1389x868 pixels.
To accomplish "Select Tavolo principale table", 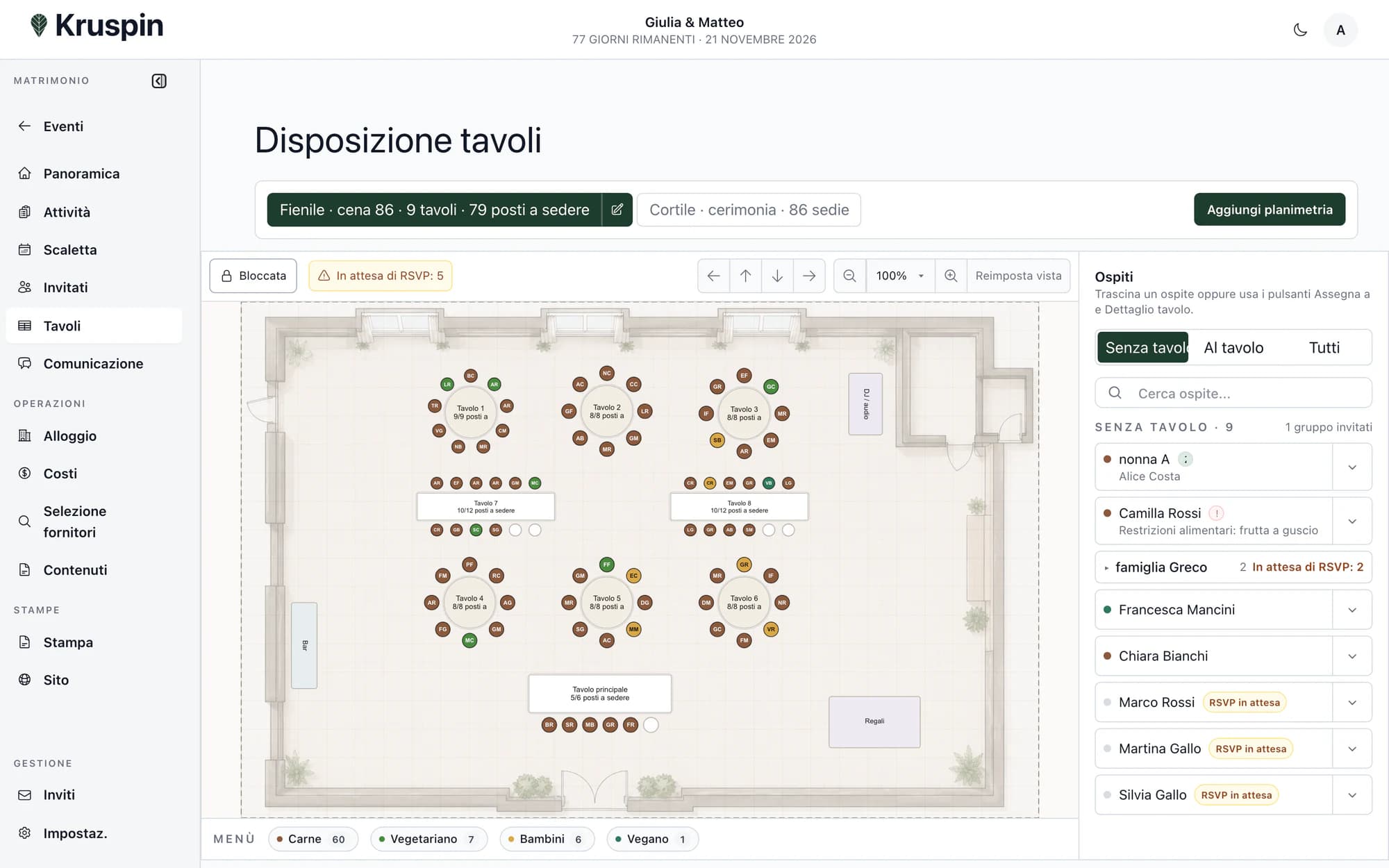I will [600, 694].
